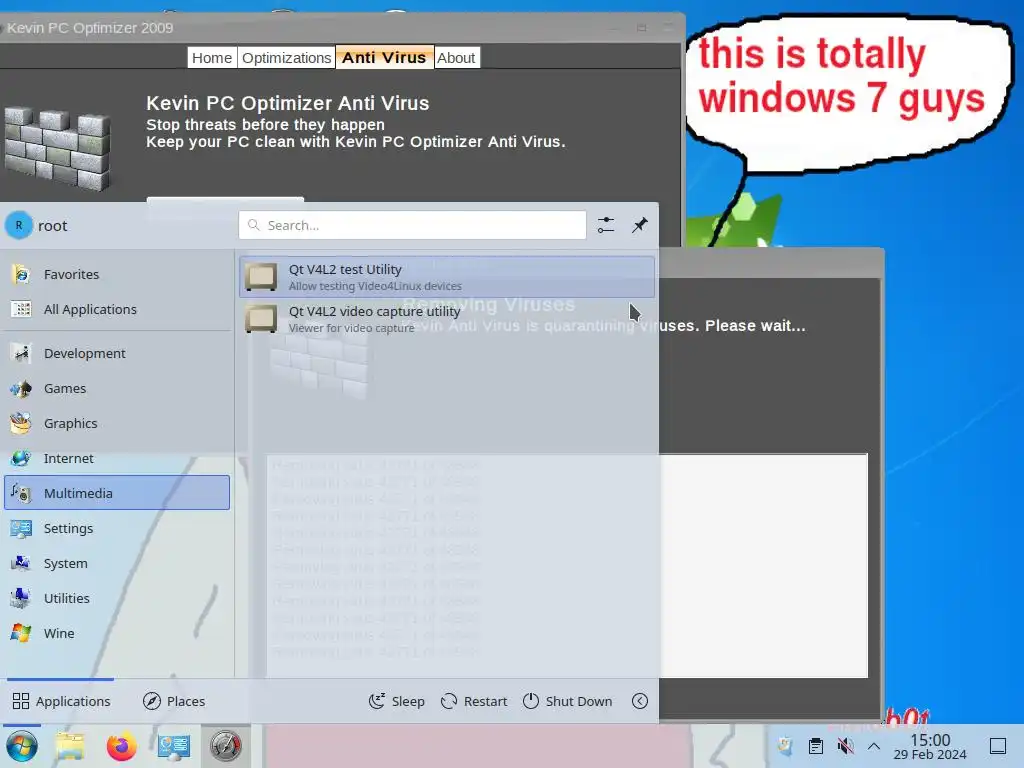Screen dimensions: 1024x768
Task: Click the show desktop button
Action: [998, 746]
